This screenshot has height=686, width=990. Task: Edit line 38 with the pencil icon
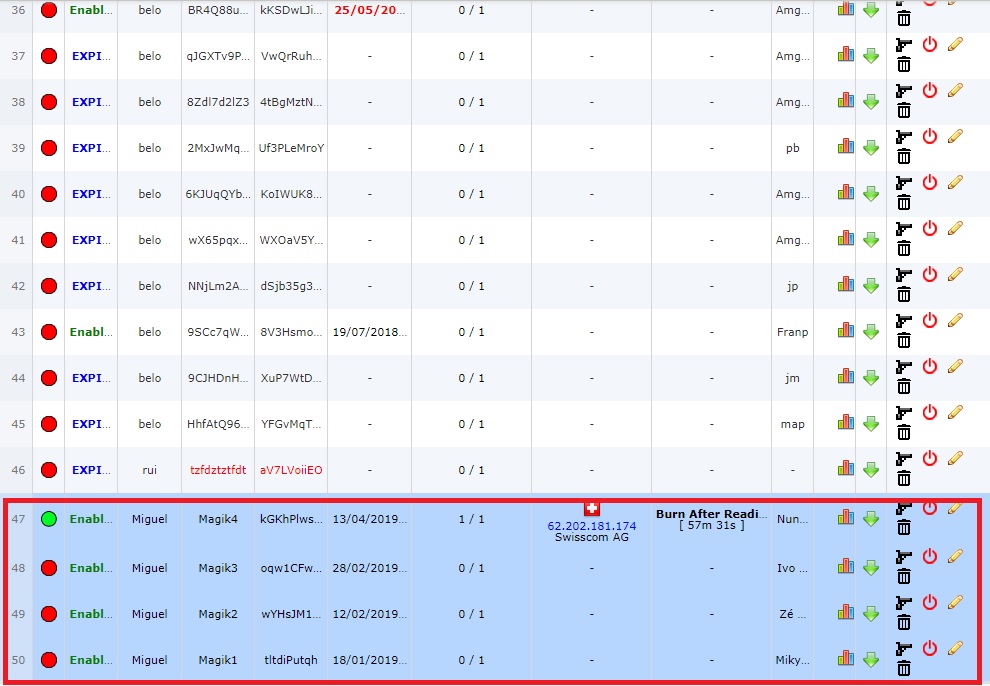(x=955, y=90)
